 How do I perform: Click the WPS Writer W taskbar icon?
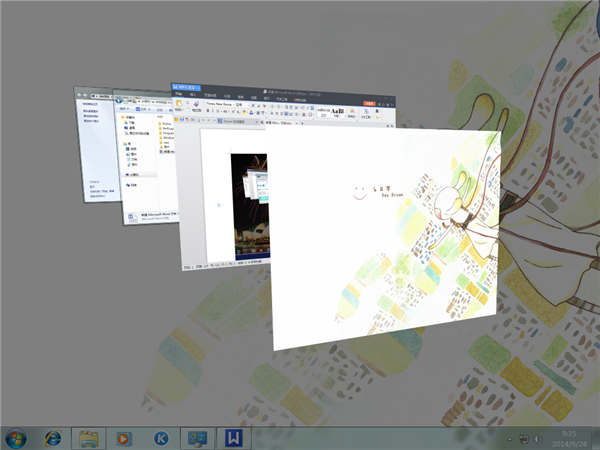(x=233, y=438)
